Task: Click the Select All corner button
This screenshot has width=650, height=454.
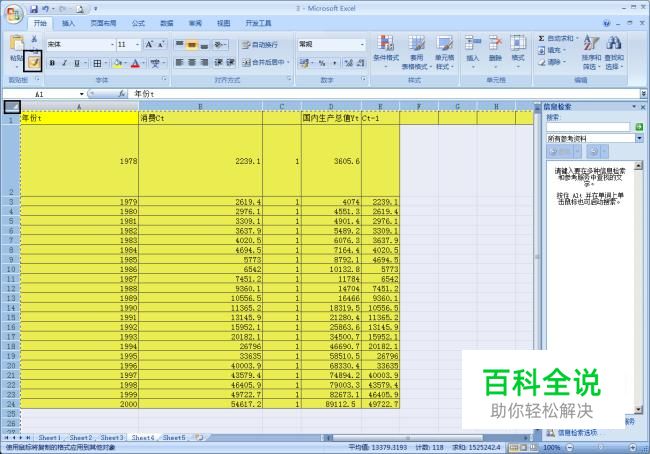Action: point(12,107)
